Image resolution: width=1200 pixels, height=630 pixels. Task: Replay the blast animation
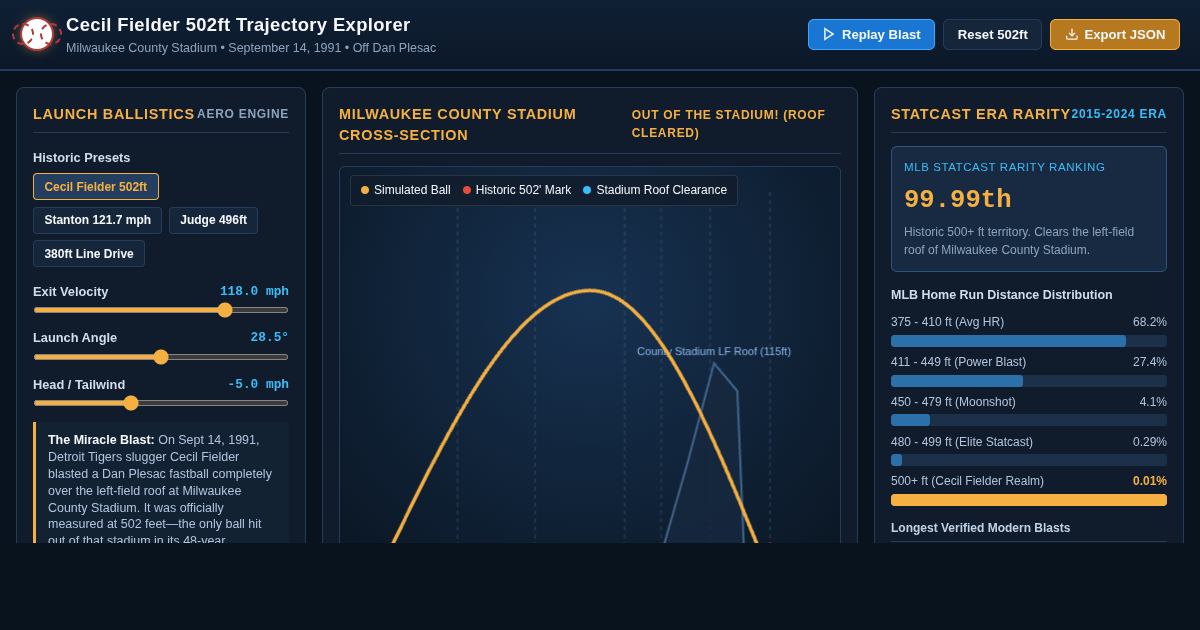(871, 34)
